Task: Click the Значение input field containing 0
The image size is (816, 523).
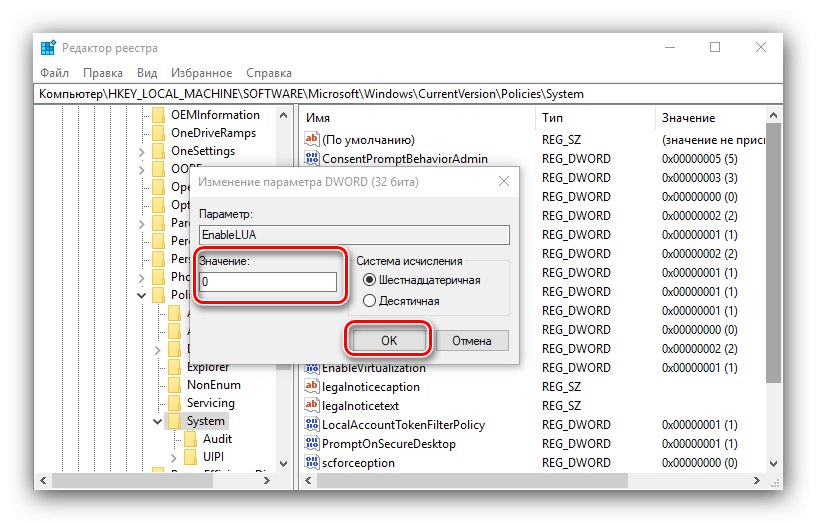Action: click(x=268, y=282)
